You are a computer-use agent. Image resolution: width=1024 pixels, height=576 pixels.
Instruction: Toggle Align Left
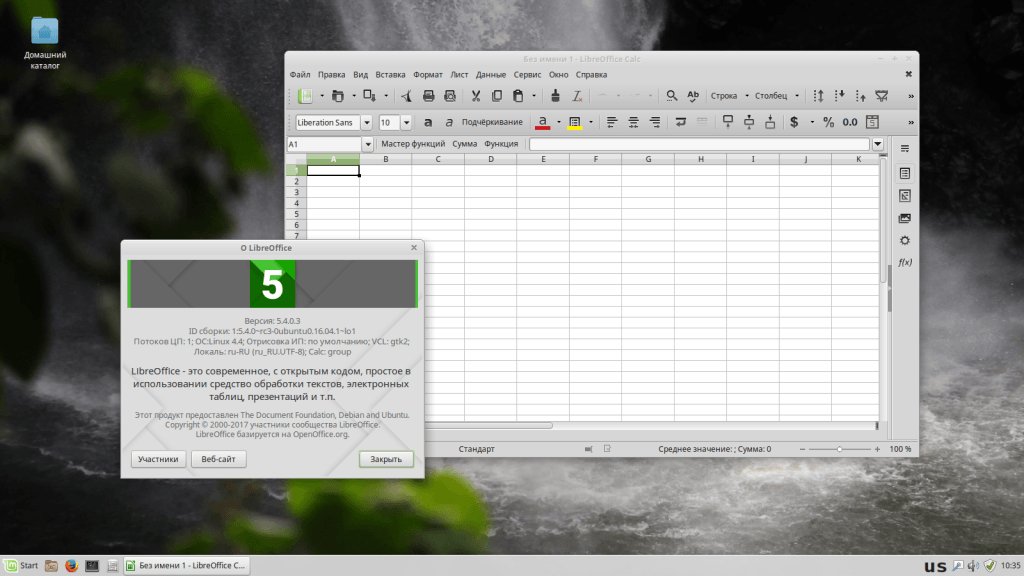611,122
